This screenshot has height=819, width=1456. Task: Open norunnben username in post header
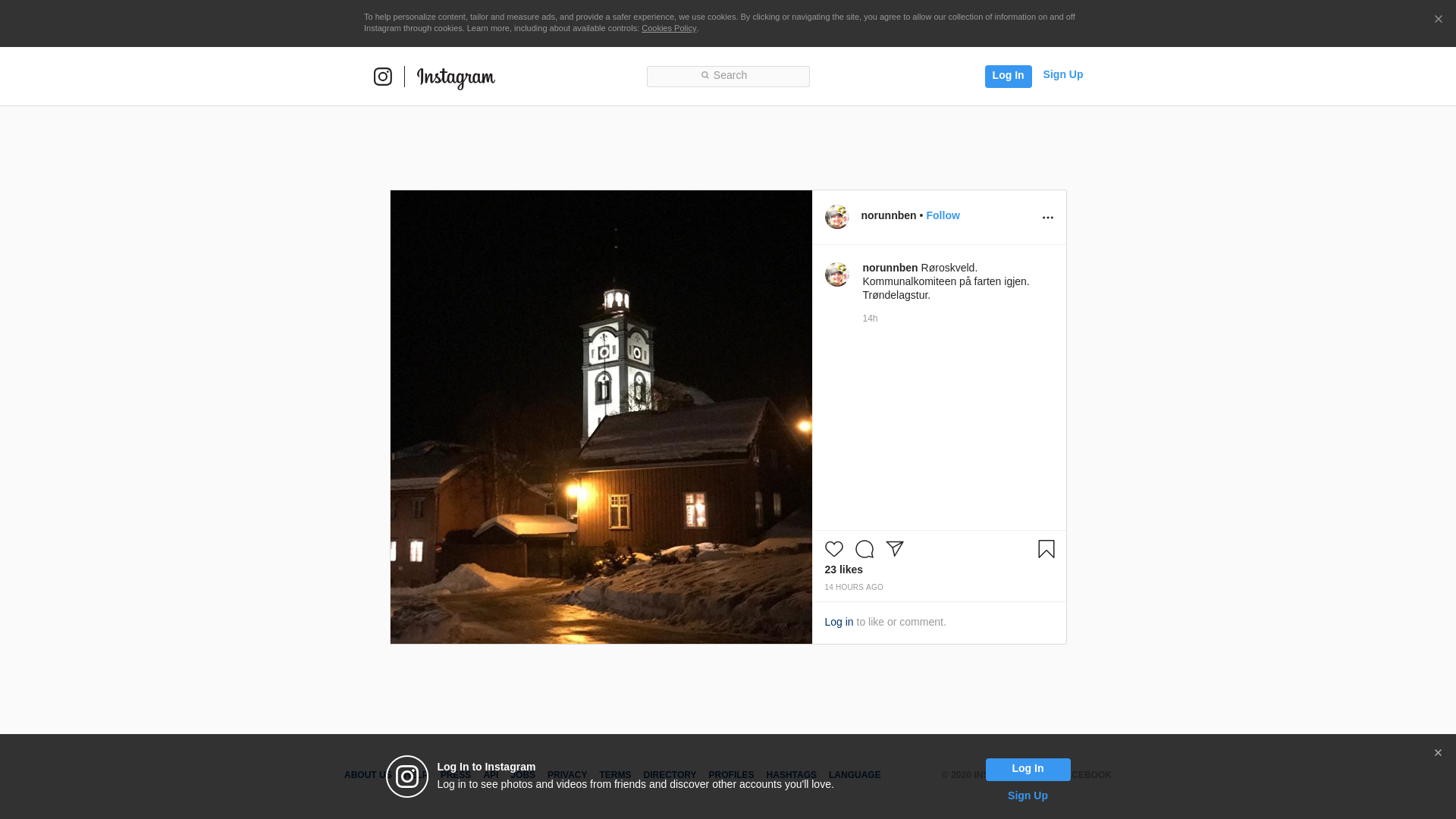(889, 215)
